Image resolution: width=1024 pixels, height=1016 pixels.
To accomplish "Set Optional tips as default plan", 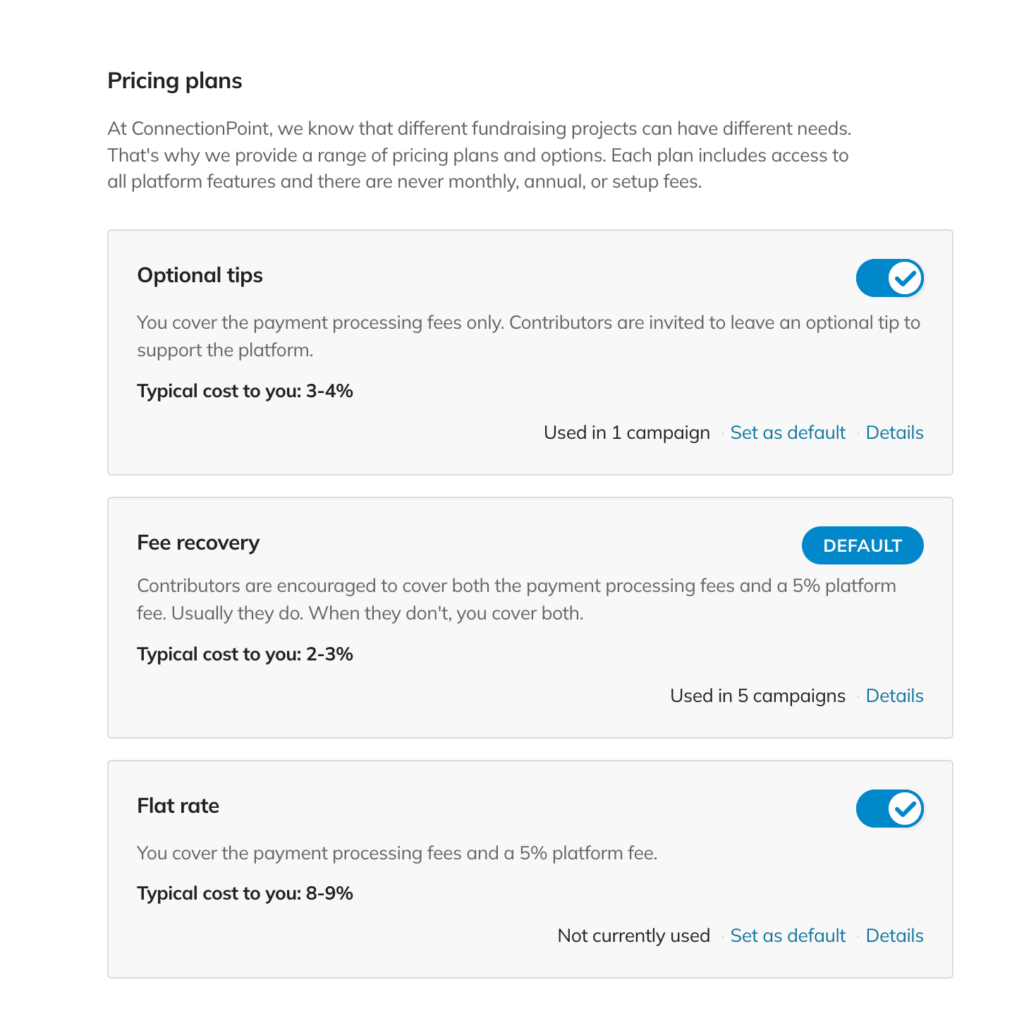I will coord(788,432).
